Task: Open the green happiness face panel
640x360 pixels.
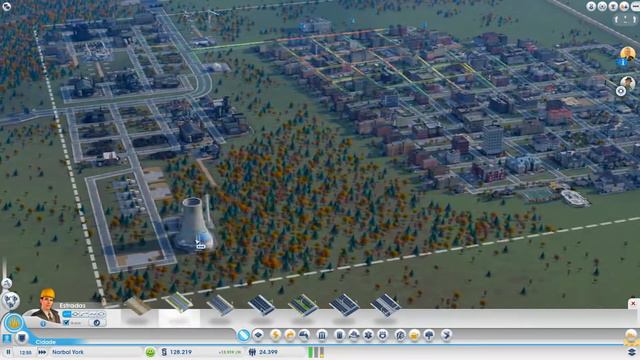Action: coord(150,352)
